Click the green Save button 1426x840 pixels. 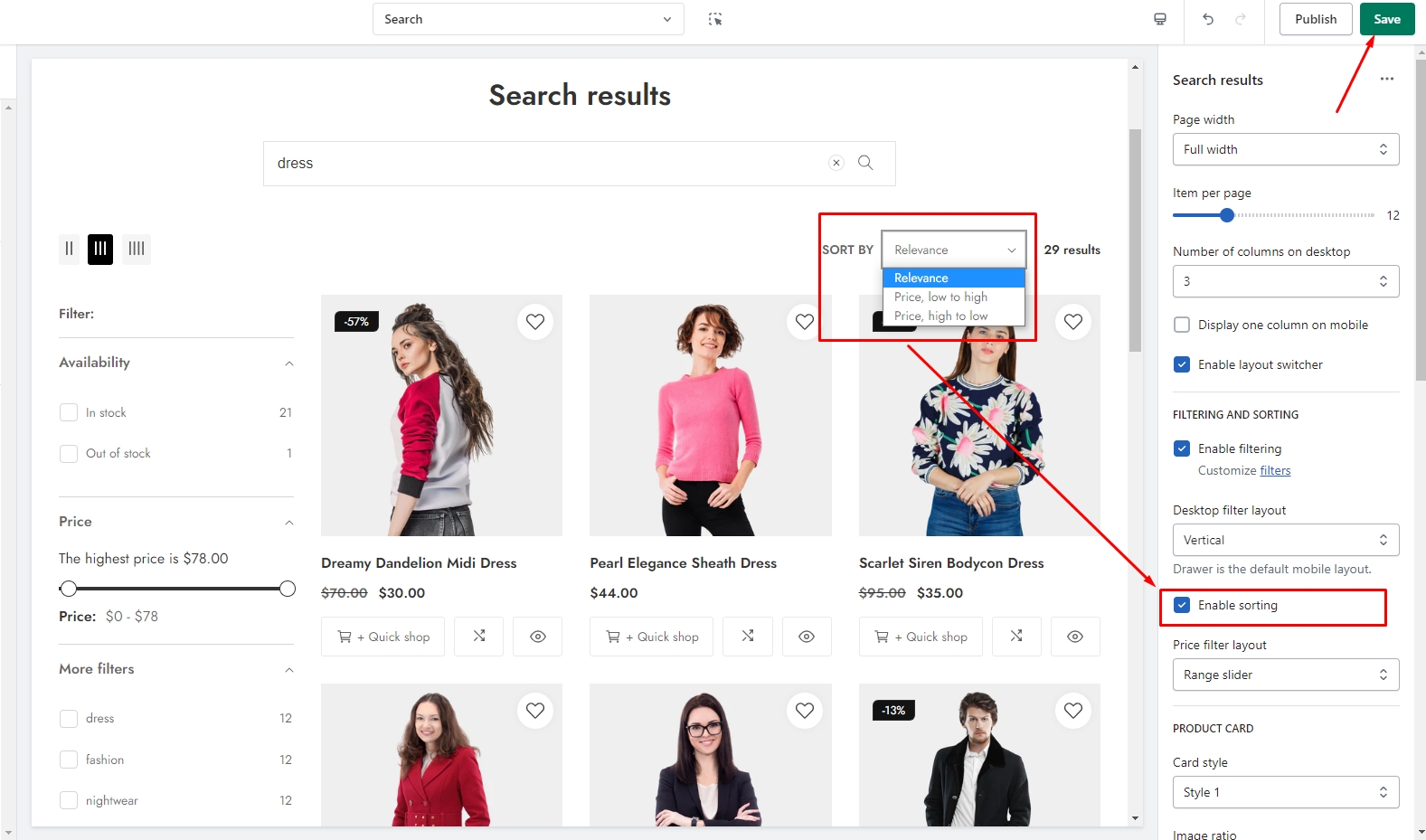pyautogui.click(x=1386, y=19)
